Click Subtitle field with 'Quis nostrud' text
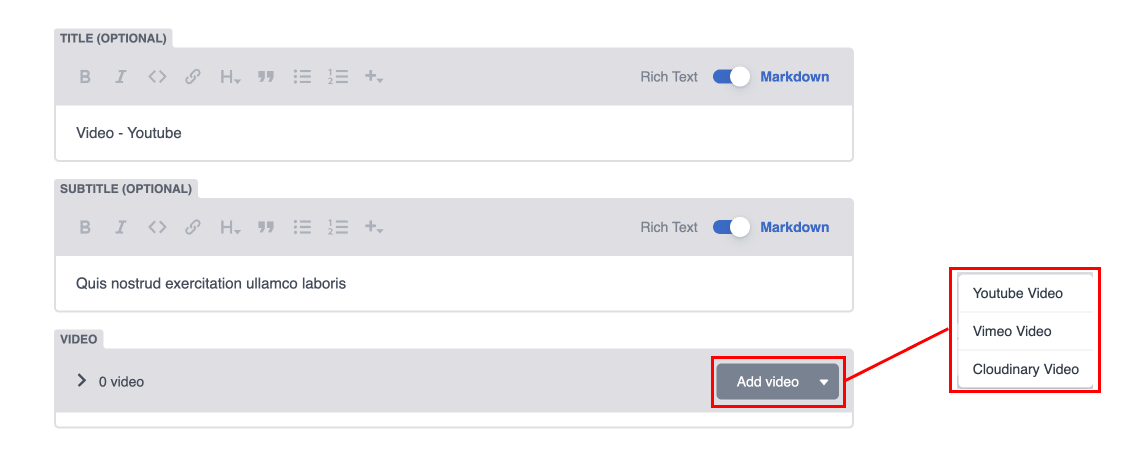 pyautogui.click(x=454, y=283)
